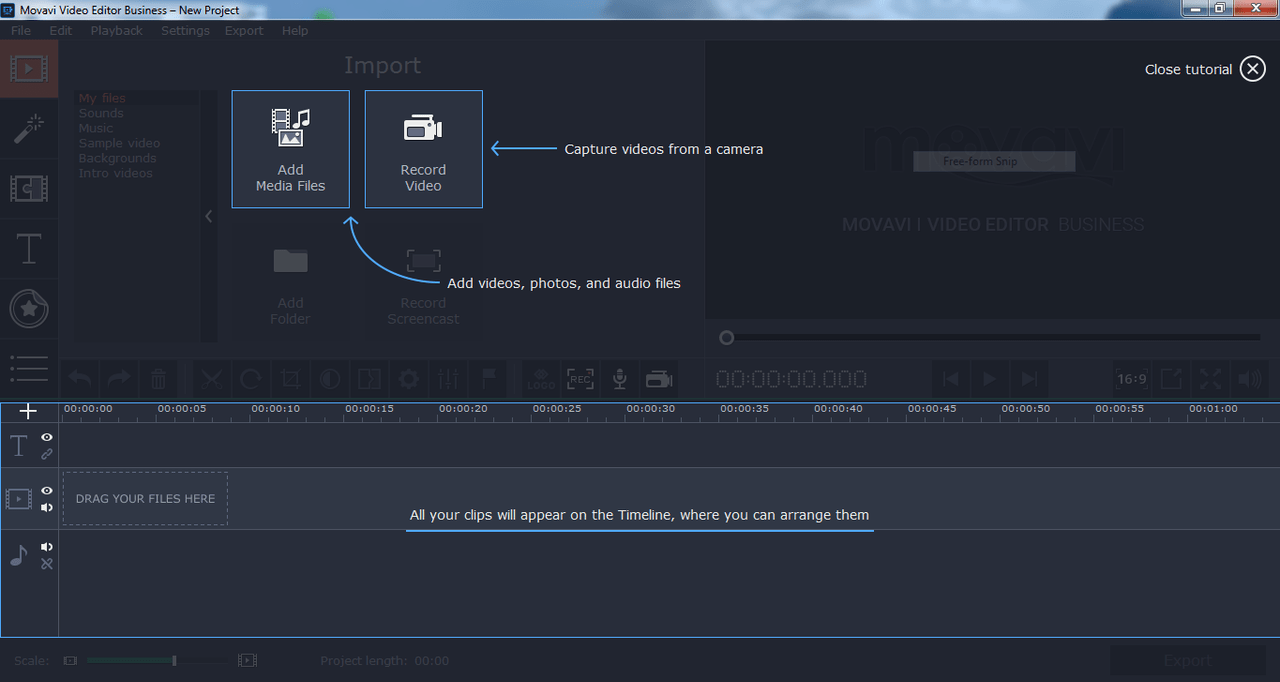This screenshot has width=1280, height=682.
Task: Open the Transitions tab in sidebar
Action: tap(29, 188)
